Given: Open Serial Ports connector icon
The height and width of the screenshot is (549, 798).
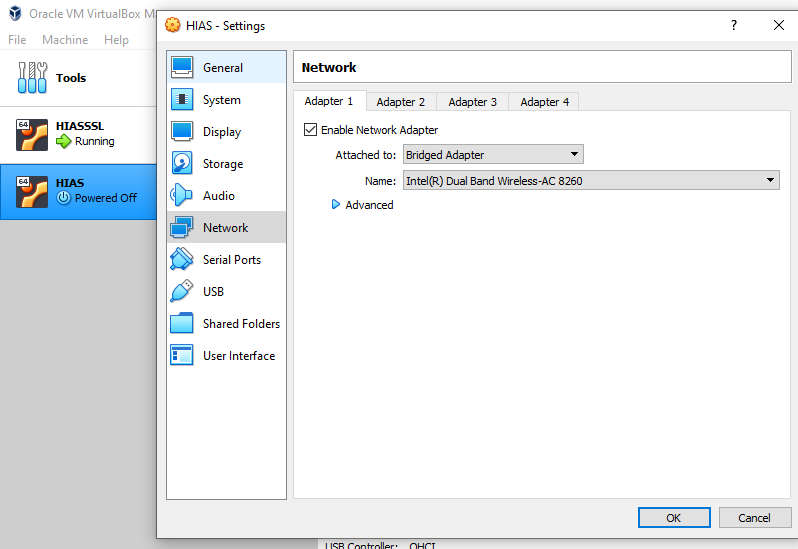Looking at the screenshot, I should click(x=182, y=259).
